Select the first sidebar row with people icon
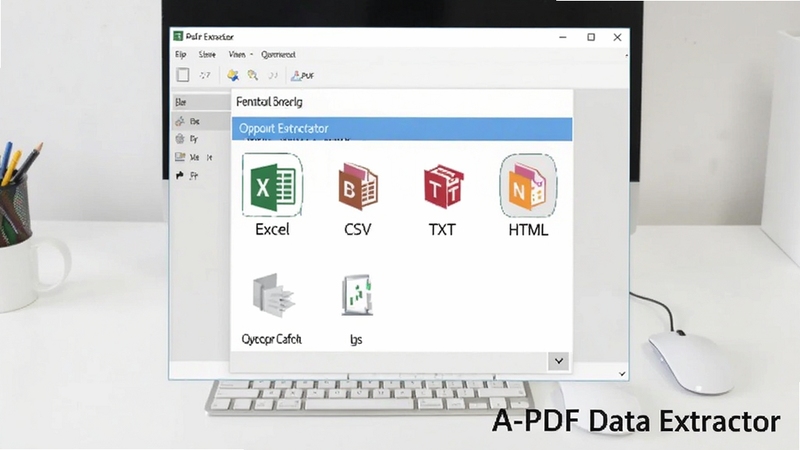Screen dimensions: 800x450 click(201, 121)
